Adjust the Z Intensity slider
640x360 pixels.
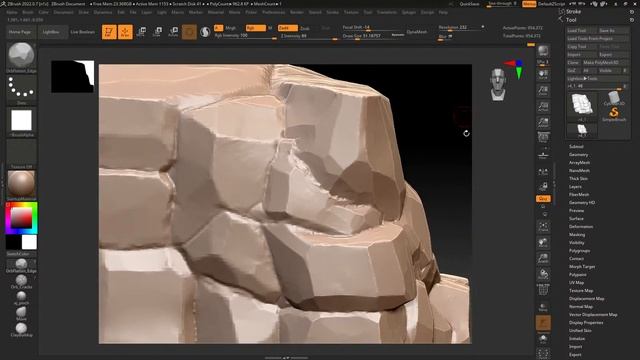pyautogui.click(x=309, y=36)
